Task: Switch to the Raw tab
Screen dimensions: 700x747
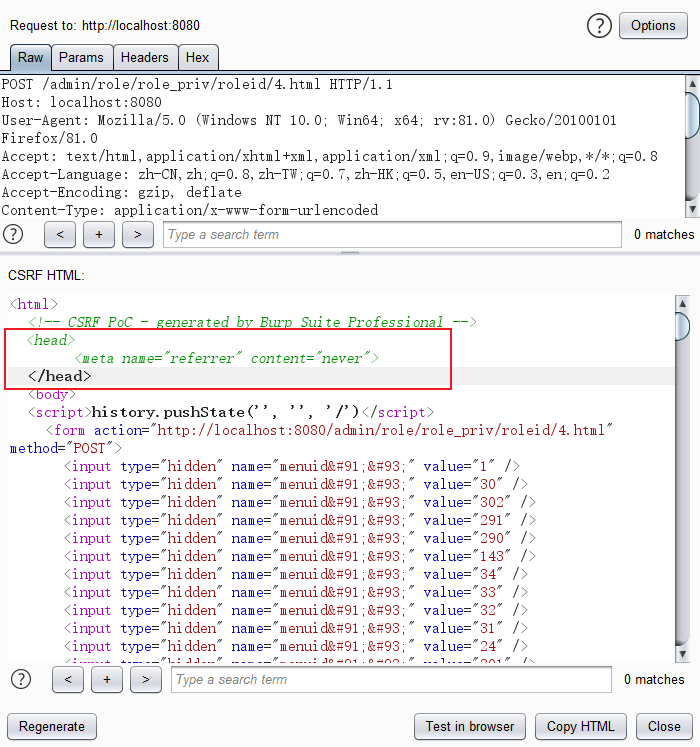Action: click(30, 58)
